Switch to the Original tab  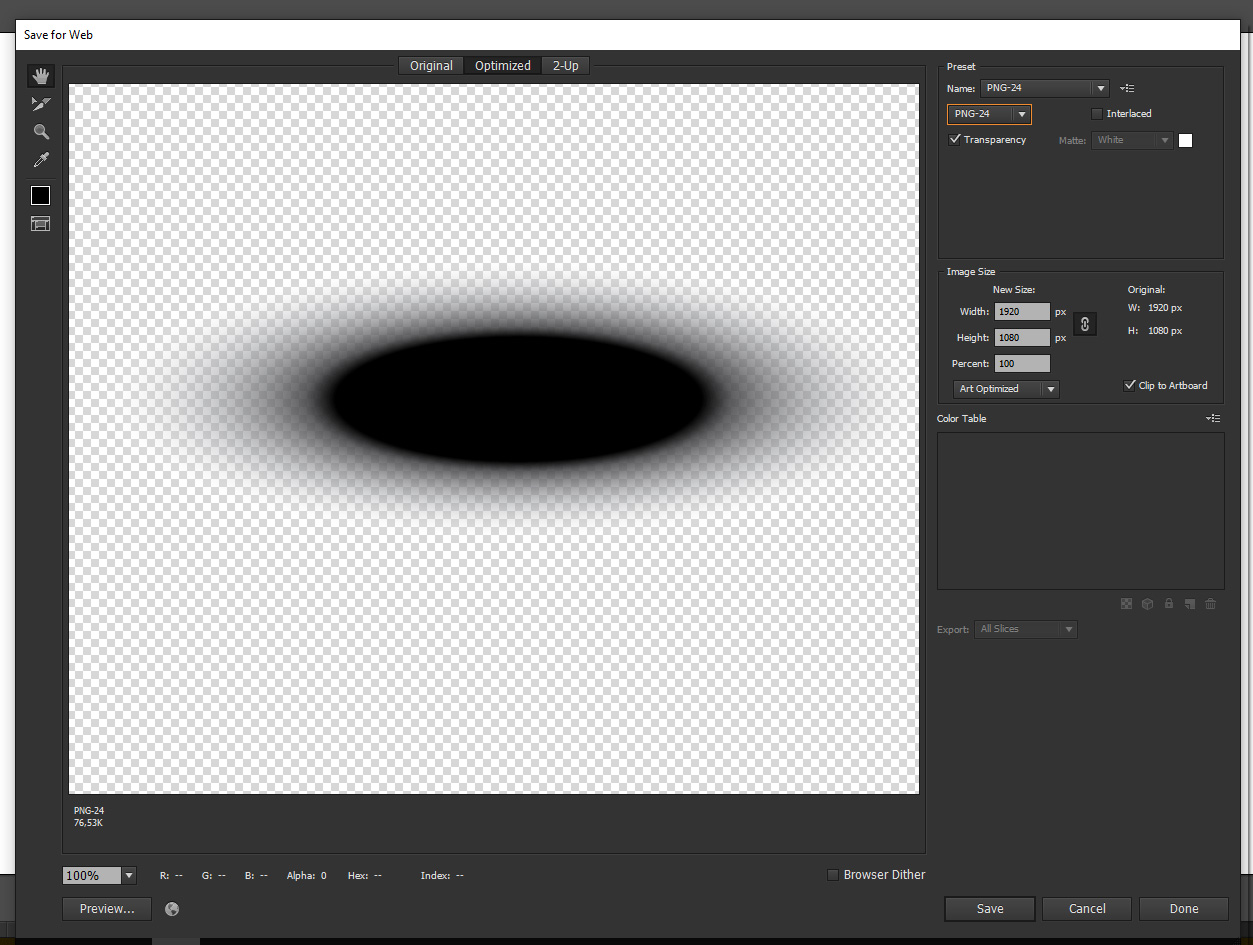pos(431,66)
